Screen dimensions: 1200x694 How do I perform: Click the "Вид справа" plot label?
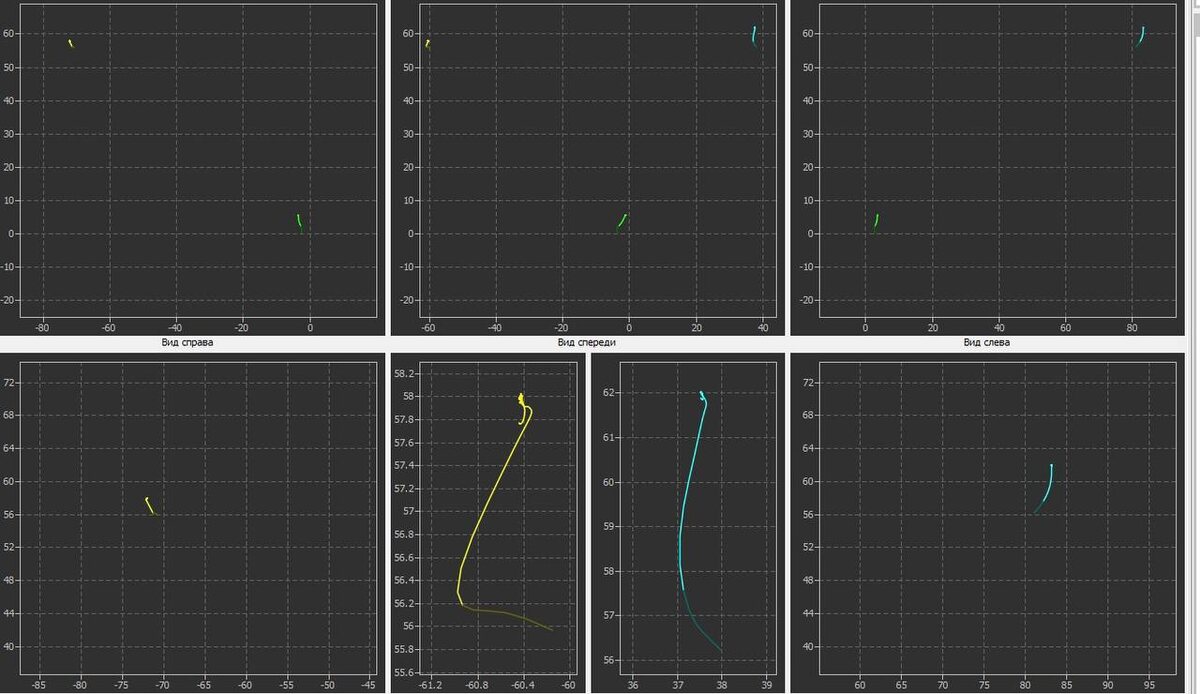(x=187, y=342)
